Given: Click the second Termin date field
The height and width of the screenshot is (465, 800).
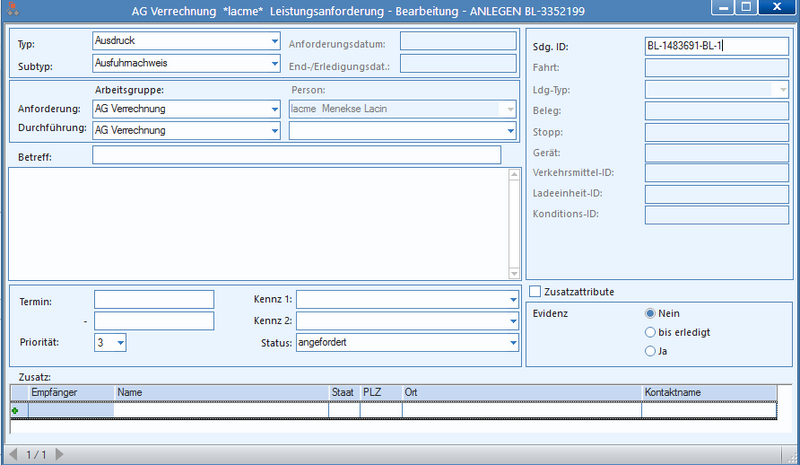Looking at the screenshot, I should [154, 321].
